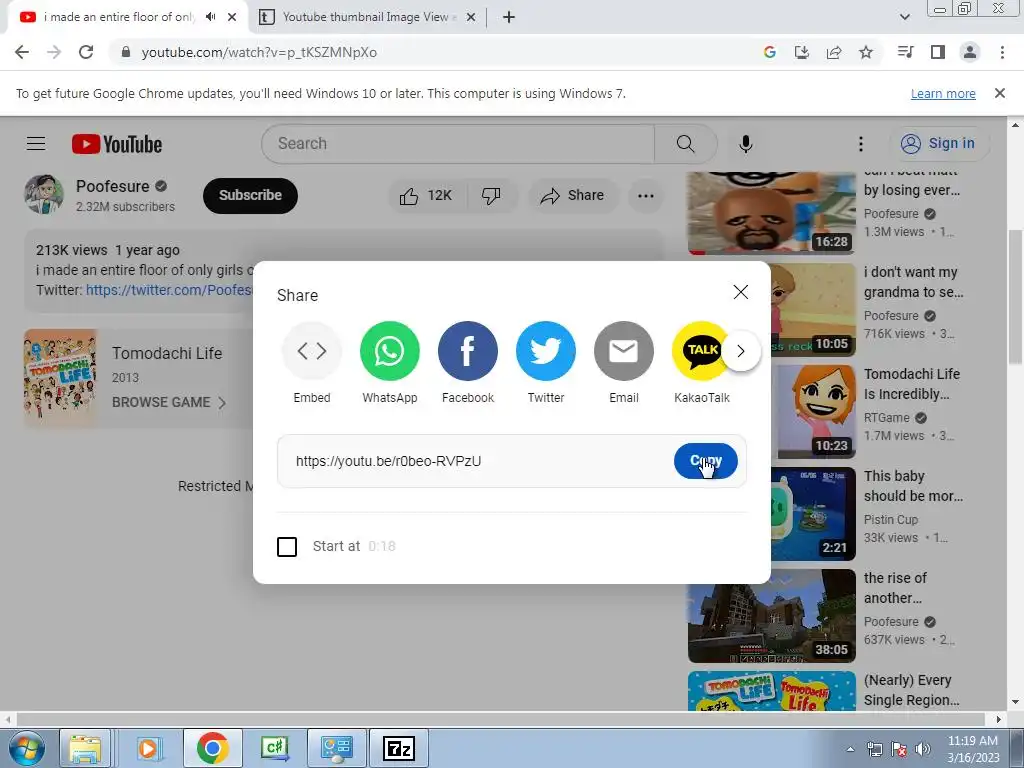This screenshot has height=768, width=1024.
Task: Focus the YouTube Search box
Action: [x=458, y=144]
